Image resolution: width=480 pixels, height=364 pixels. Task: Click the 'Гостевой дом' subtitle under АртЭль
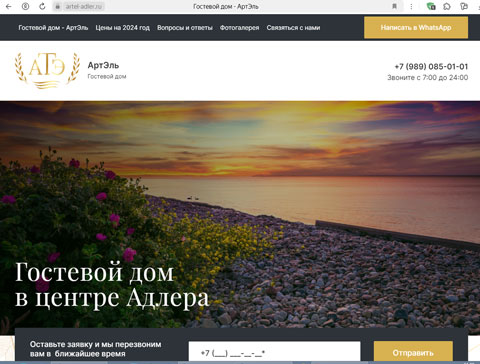(107, 76)
